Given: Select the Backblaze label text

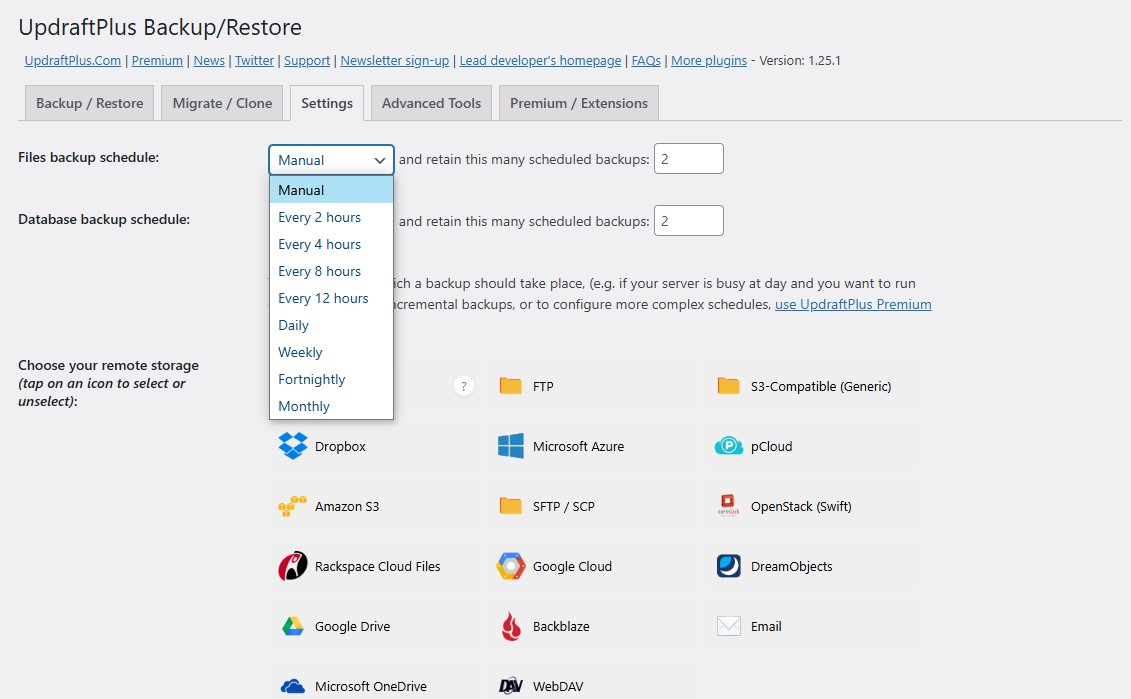Looking at the screenshot, I should 561,627.
